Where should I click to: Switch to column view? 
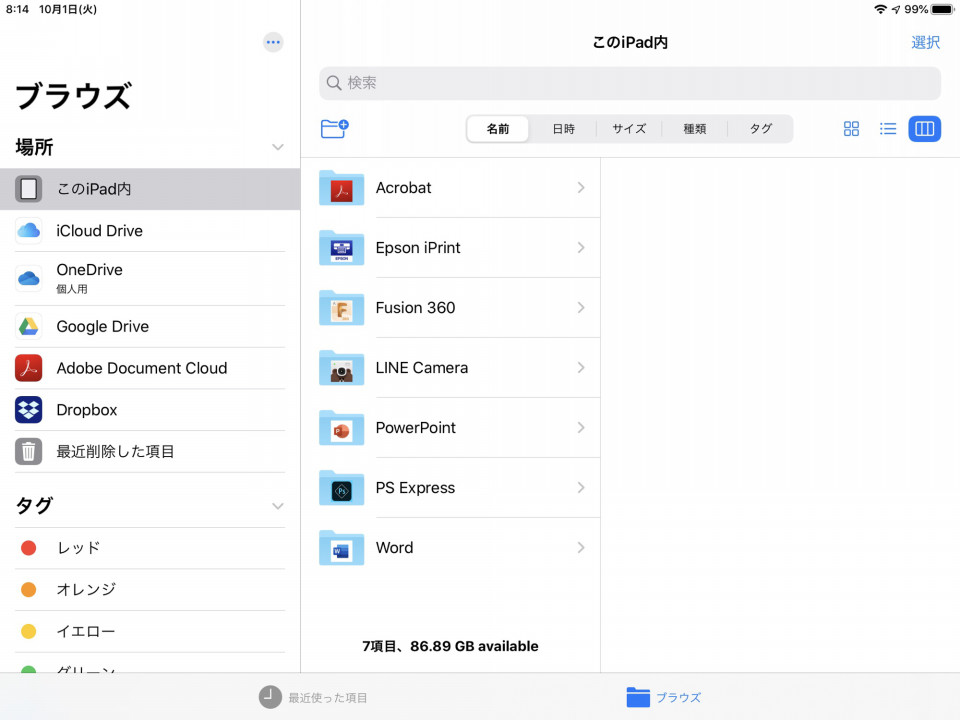(x=924, y=129)
